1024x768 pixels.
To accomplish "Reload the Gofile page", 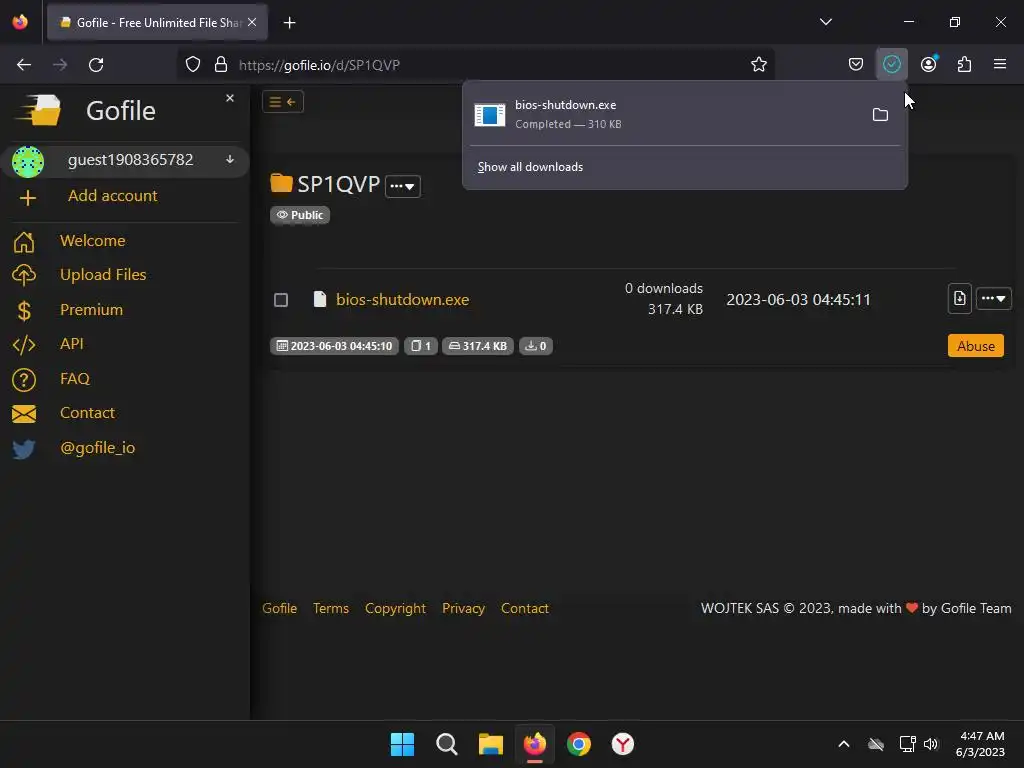I will [x=96, y=65].
